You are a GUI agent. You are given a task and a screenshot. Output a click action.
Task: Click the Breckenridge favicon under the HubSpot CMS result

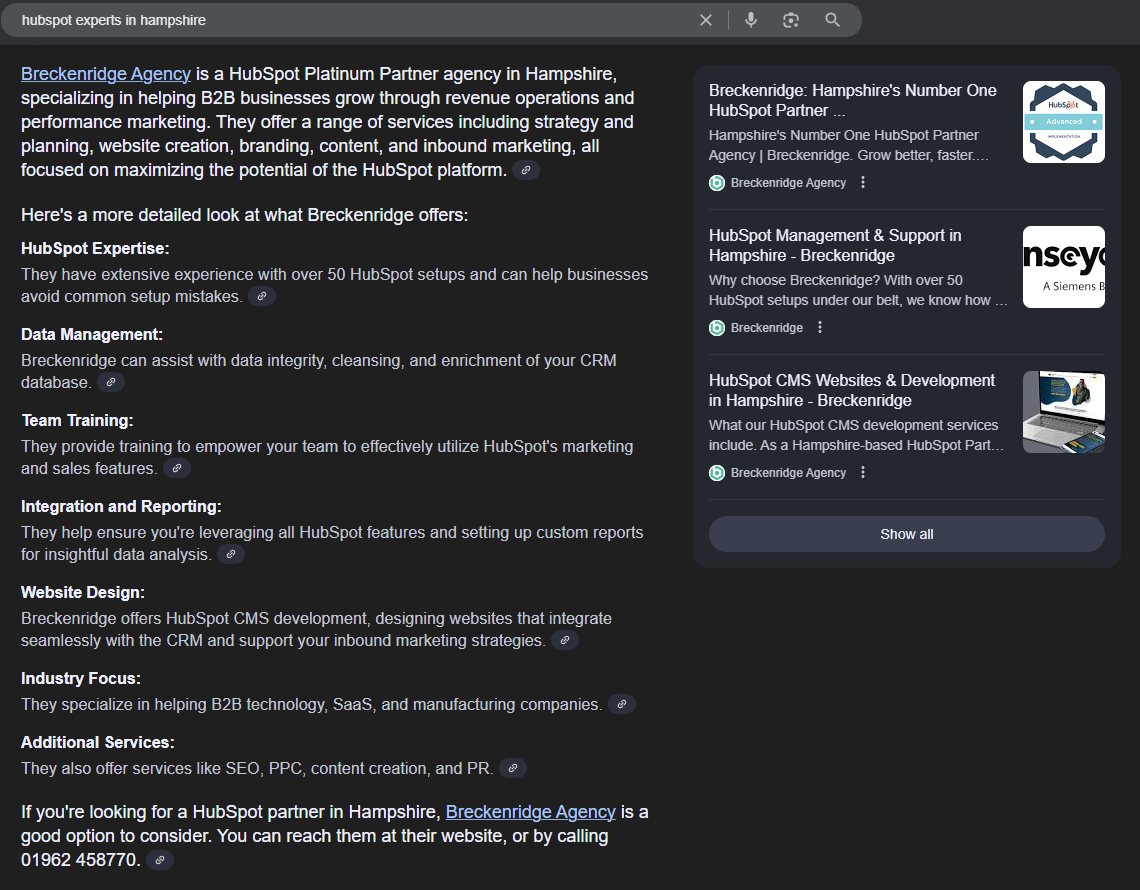[717, 473]
